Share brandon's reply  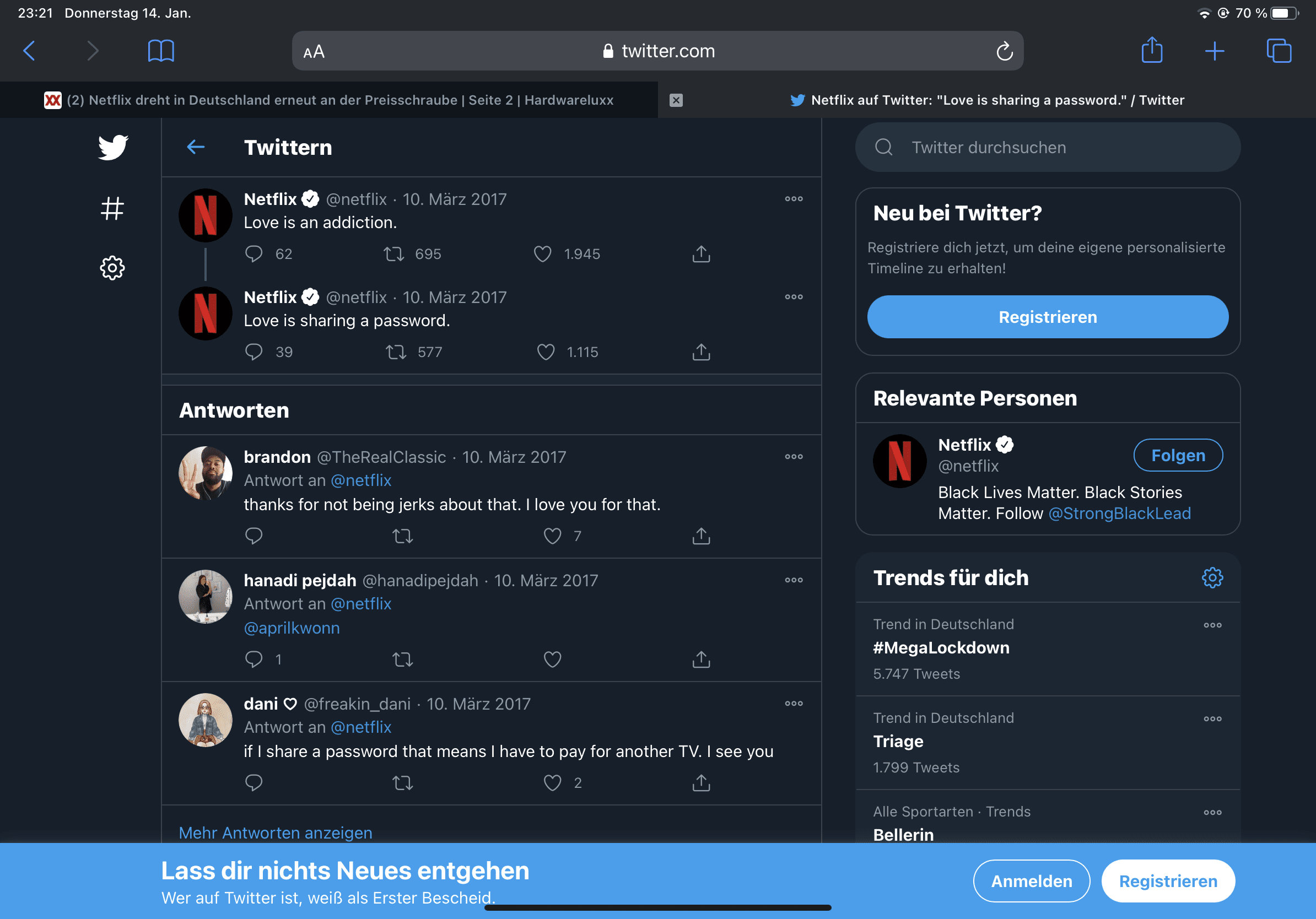coord(701,536)
